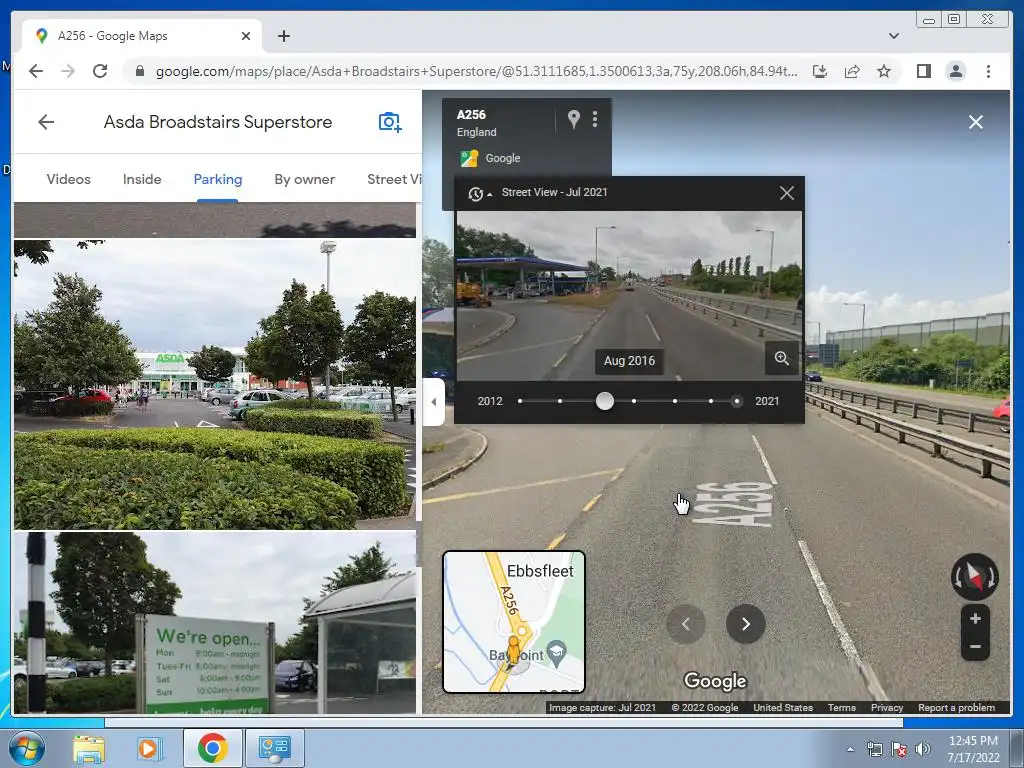Click the browser back button
This screenshot has width=1024, height=768.
pos(36,71)
